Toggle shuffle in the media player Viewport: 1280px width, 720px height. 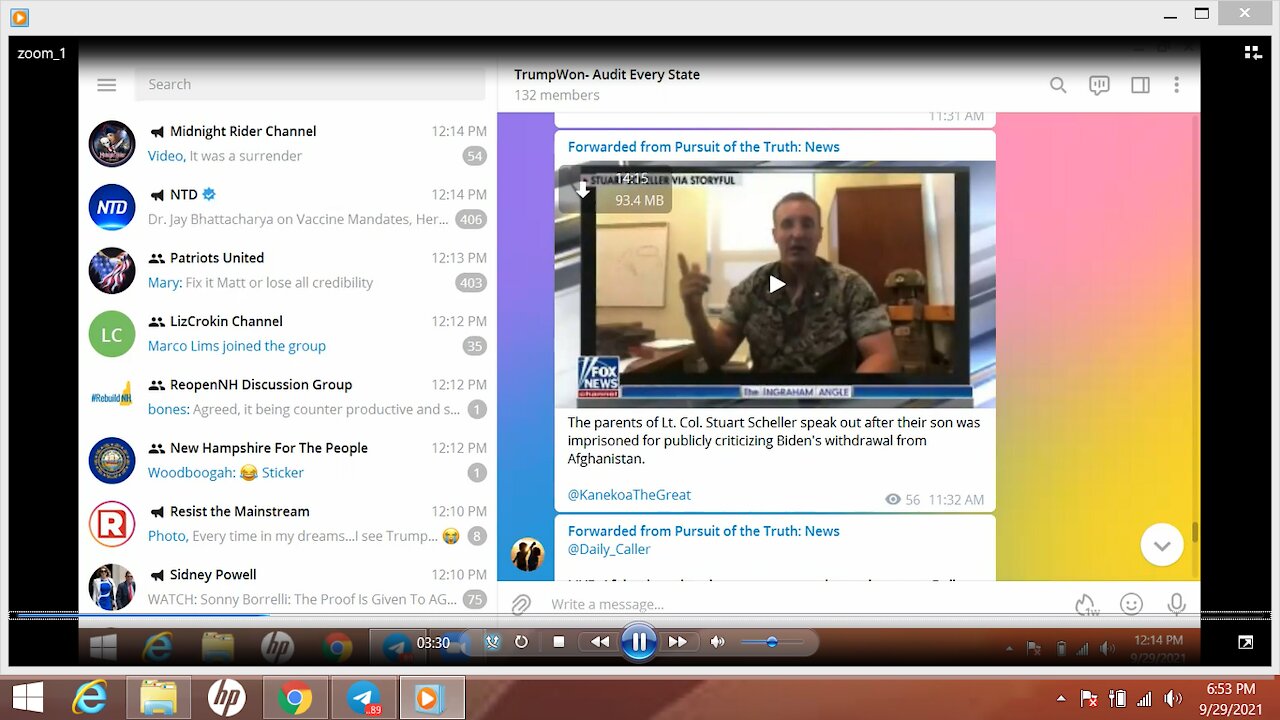click(492, 642)
